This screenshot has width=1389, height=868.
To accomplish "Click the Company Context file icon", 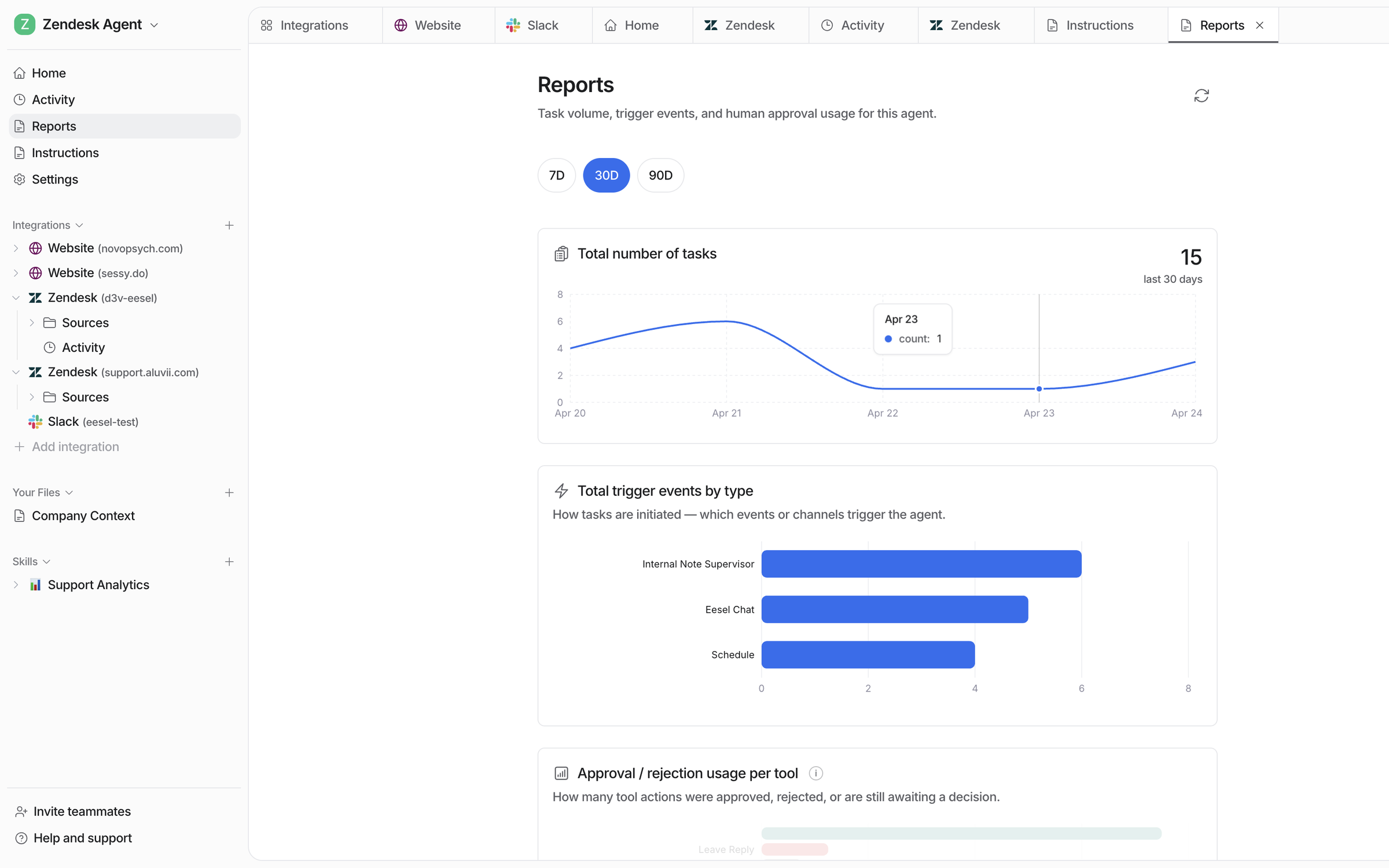I will click(x=20, y=516).
